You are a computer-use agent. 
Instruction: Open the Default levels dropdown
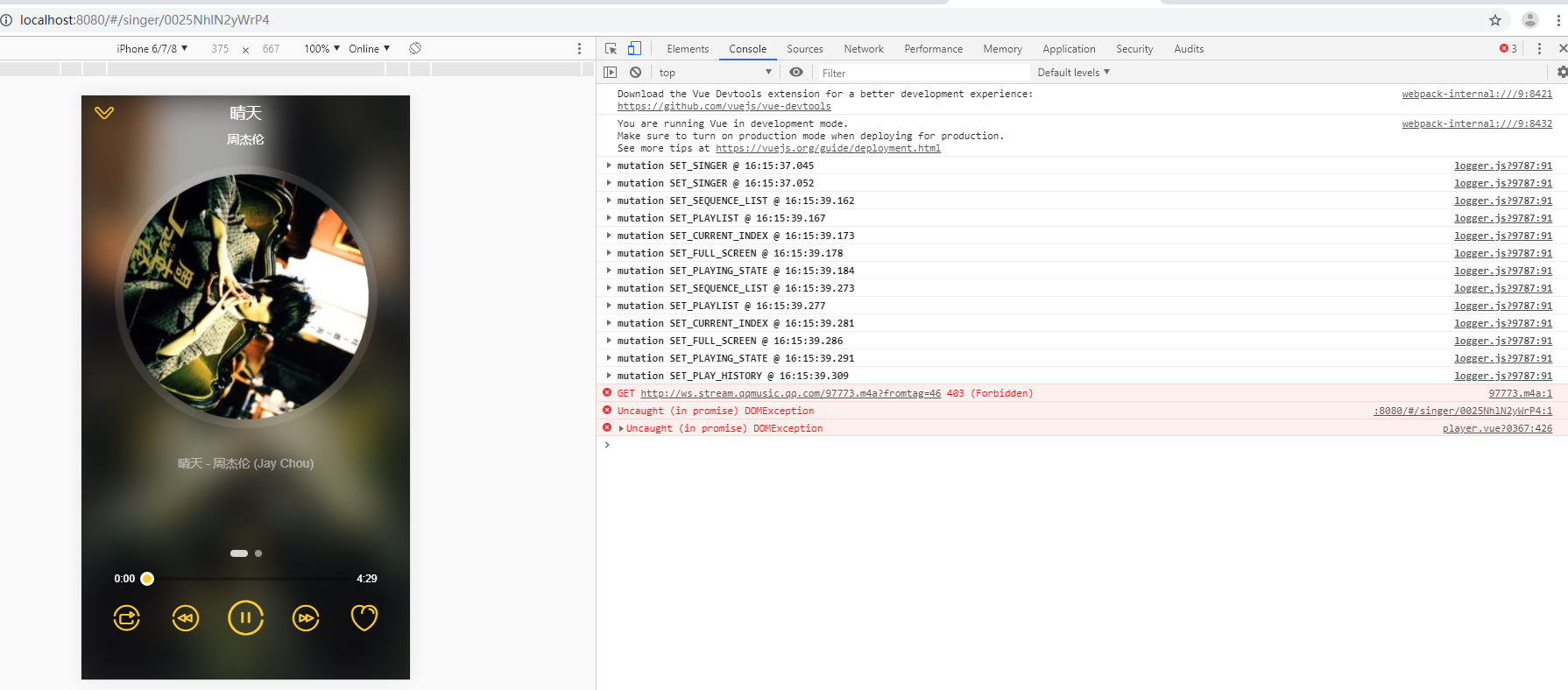1074,73
